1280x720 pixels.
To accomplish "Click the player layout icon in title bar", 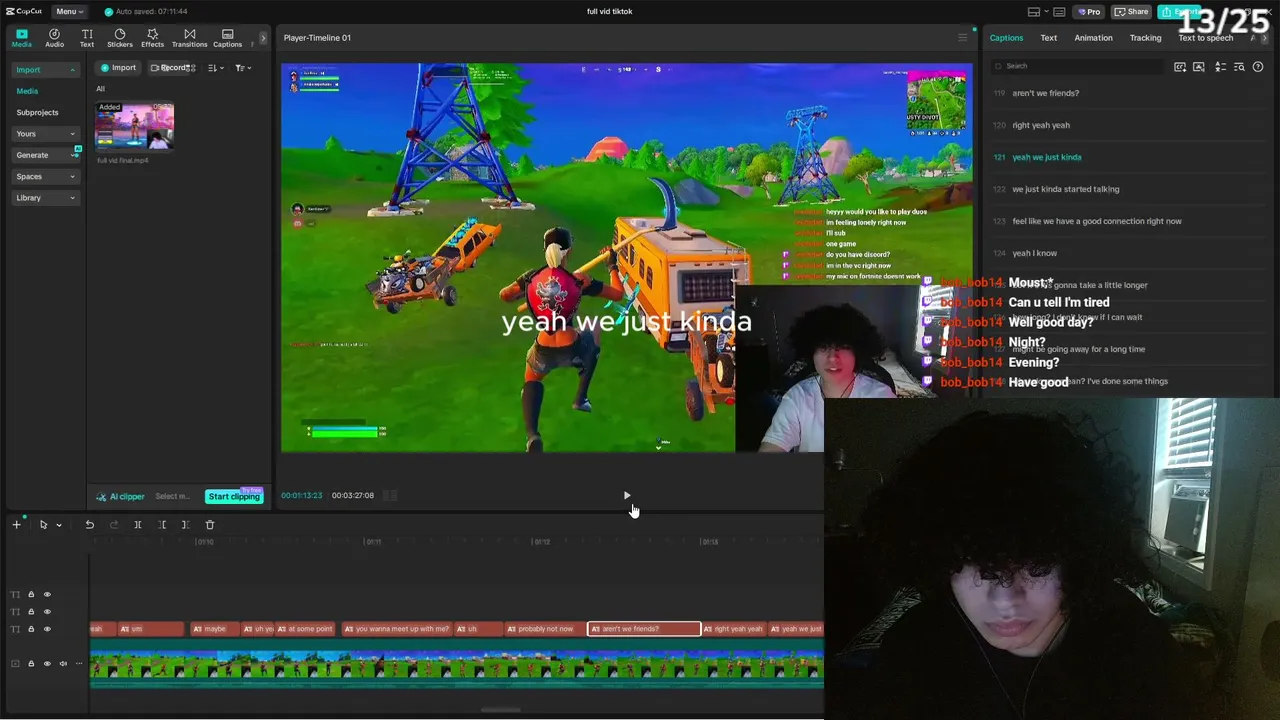I will coord(1034,12).
